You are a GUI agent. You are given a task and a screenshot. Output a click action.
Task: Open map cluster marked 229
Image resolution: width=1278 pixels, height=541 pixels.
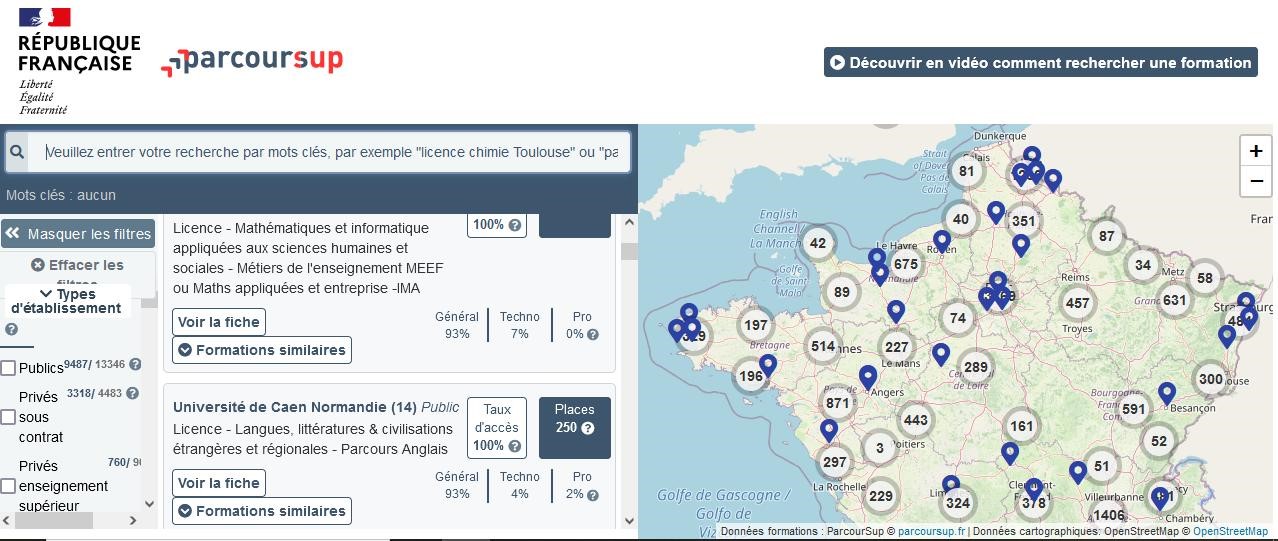[x=880, y=496]
